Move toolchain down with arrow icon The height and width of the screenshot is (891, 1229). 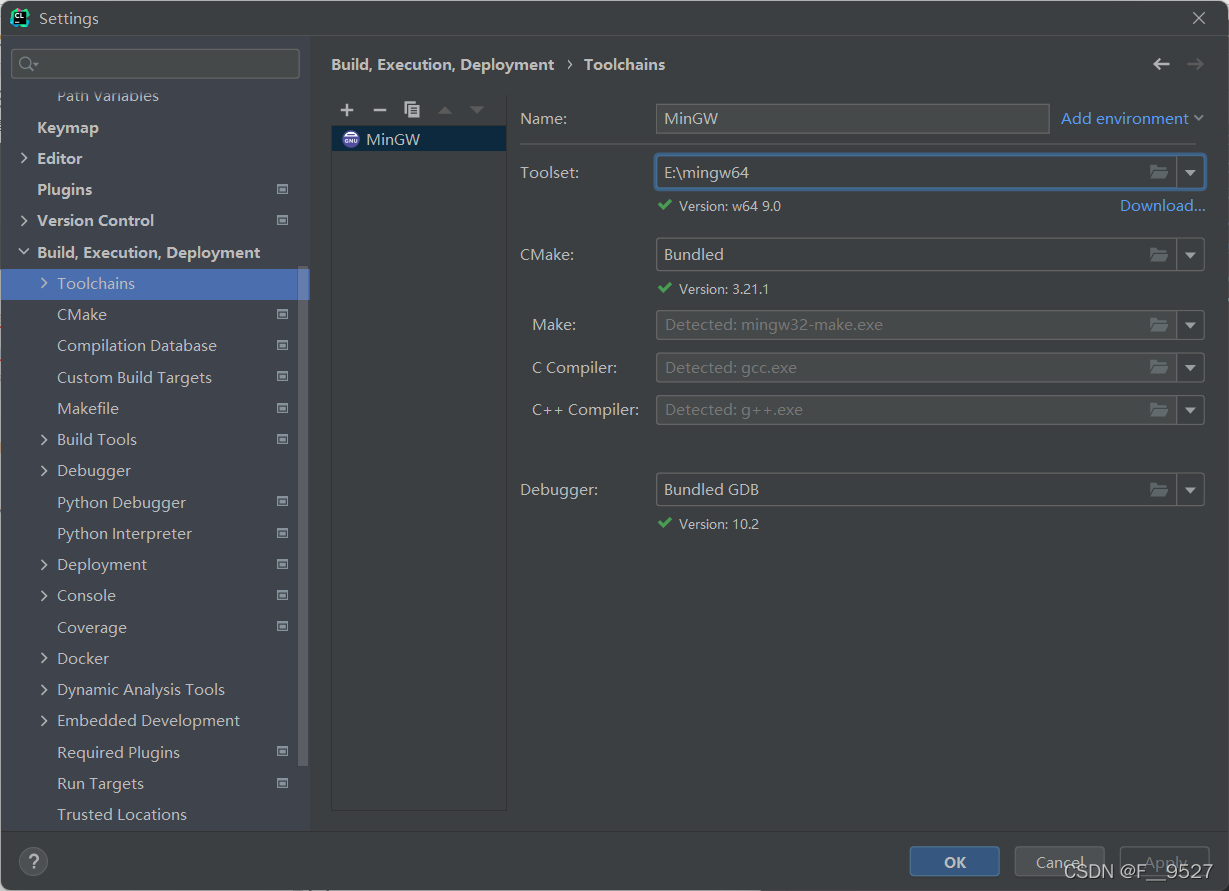click(x=477, y=110)
